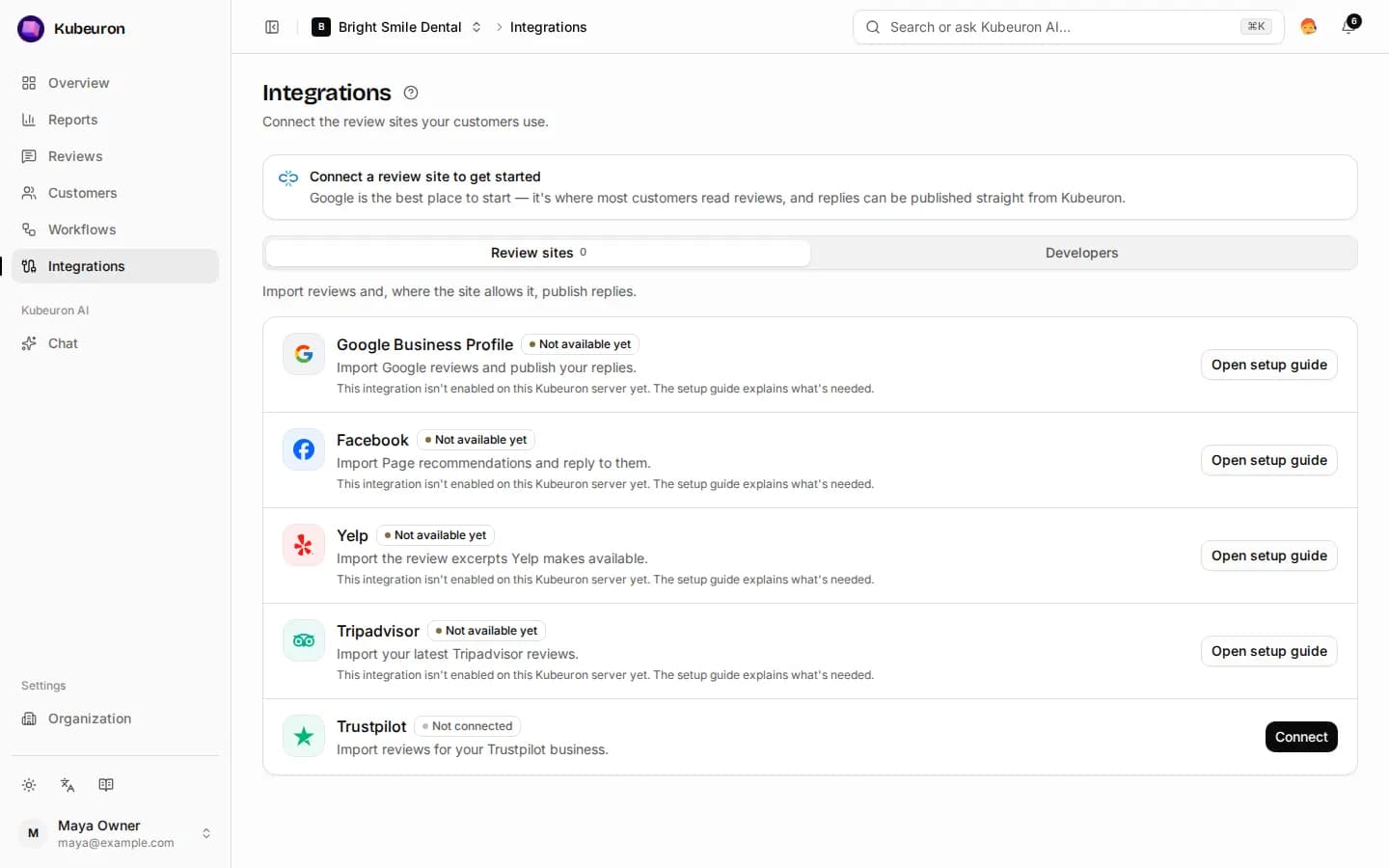
Task: Open Workflows in the sidebar
Action: click(x=116, y=230)
